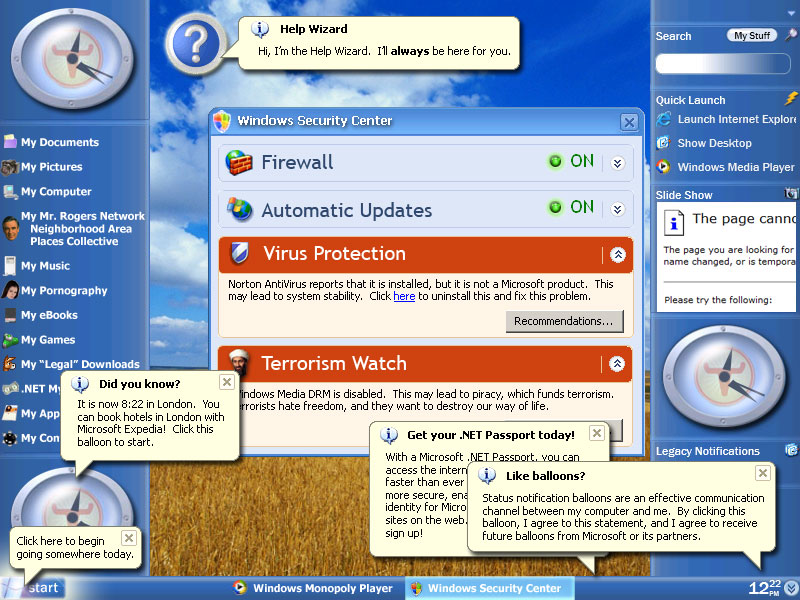The image size is (800, 600).
Task: Click the Mr. Rogers Network icon
Action: (x=11, y=229)
